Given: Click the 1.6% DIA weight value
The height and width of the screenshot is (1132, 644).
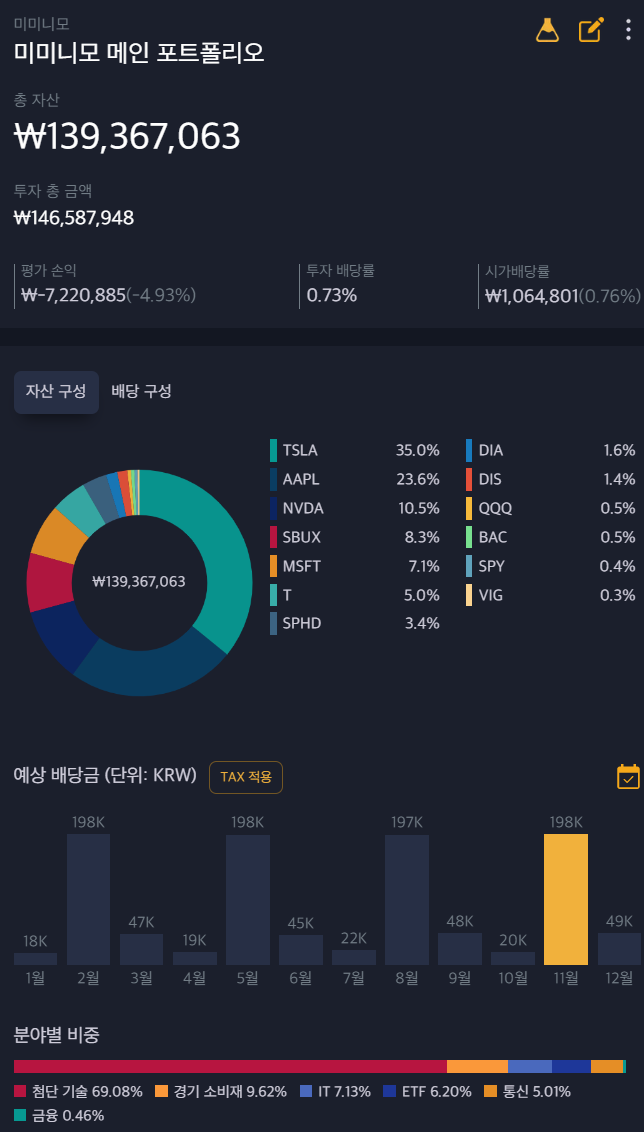Looking at the screenshot, I should 619,450.
